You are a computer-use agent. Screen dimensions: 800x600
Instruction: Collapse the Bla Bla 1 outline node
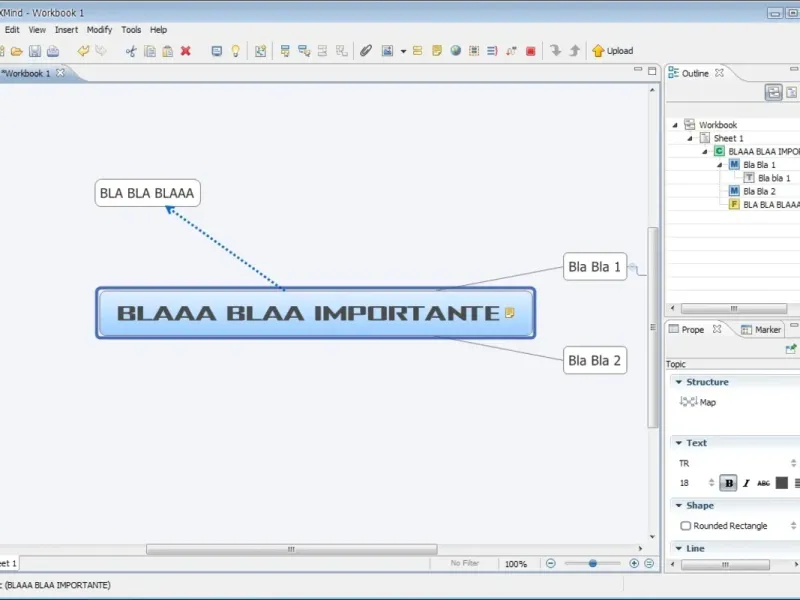pos(719,165)
